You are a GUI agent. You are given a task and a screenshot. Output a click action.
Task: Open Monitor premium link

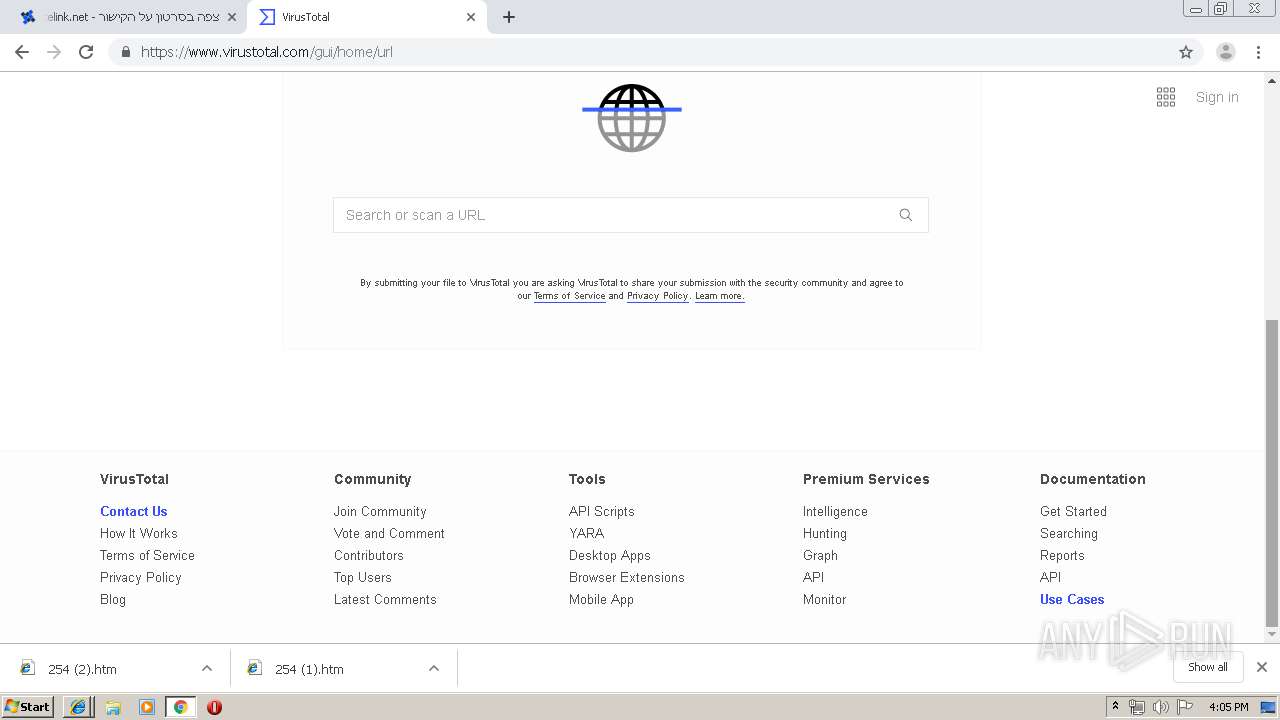(x=825, y=599)
